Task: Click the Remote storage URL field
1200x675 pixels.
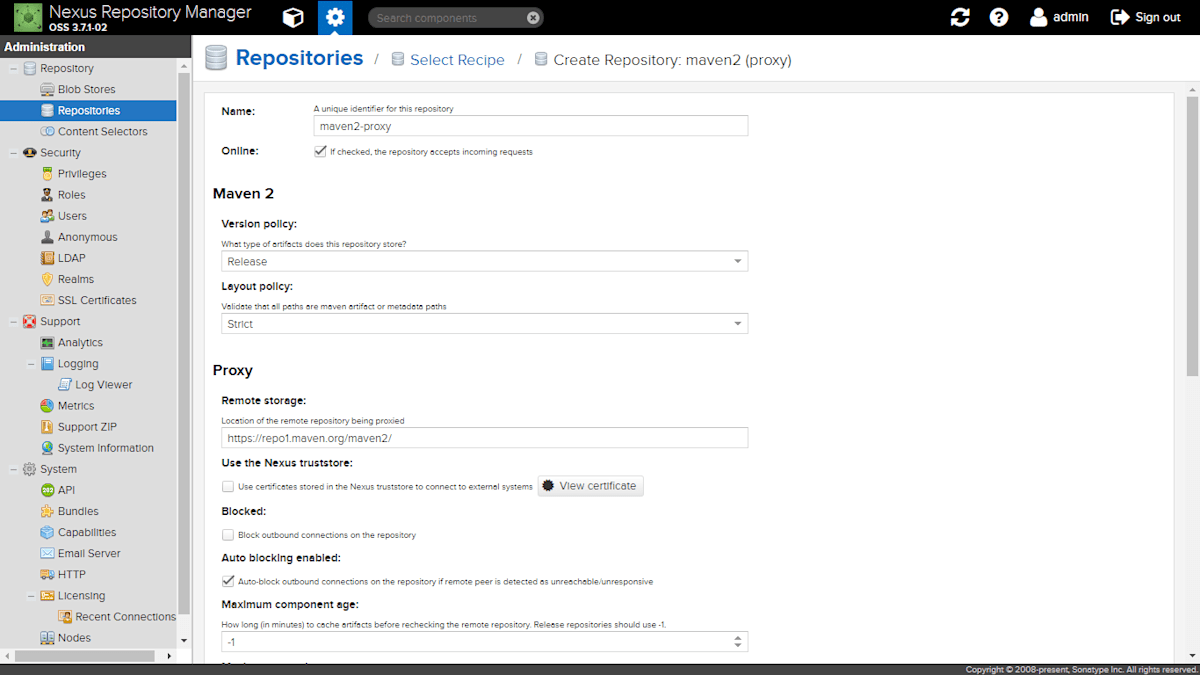Action: (x=485, y=438)
